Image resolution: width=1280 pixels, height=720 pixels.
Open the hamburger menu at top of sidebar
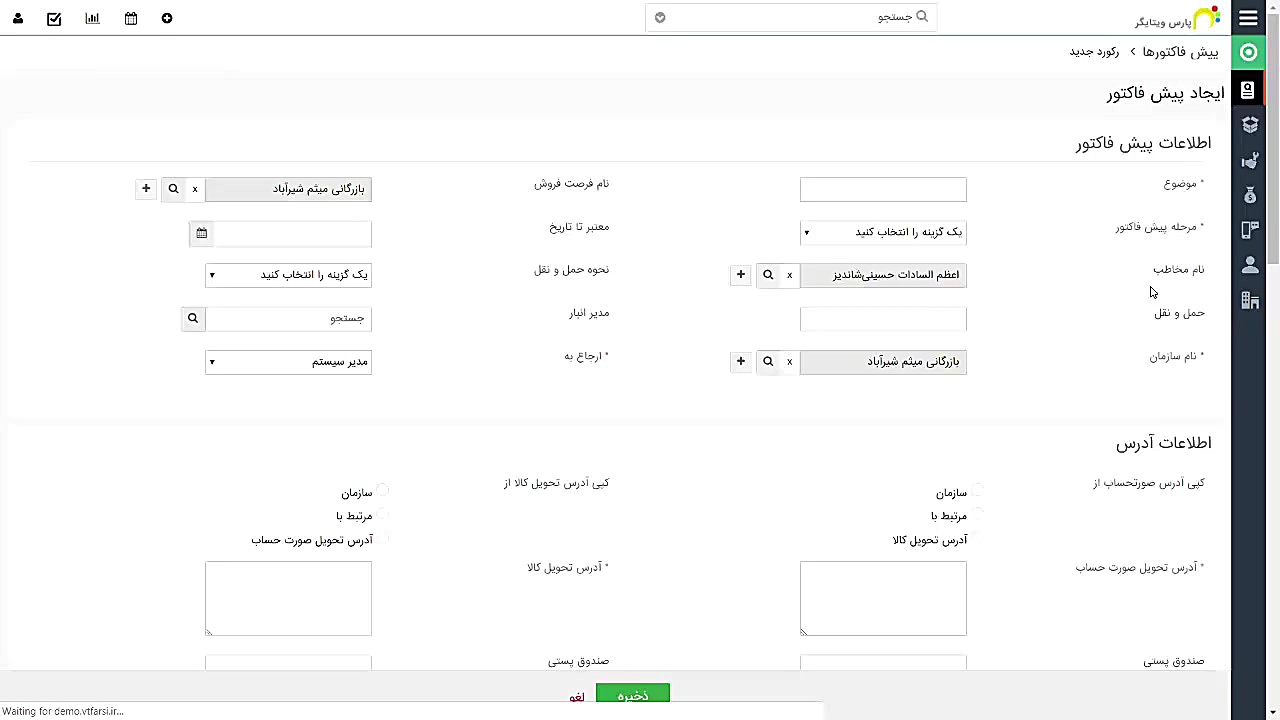pyautogui.click(x=1248, y=18)
